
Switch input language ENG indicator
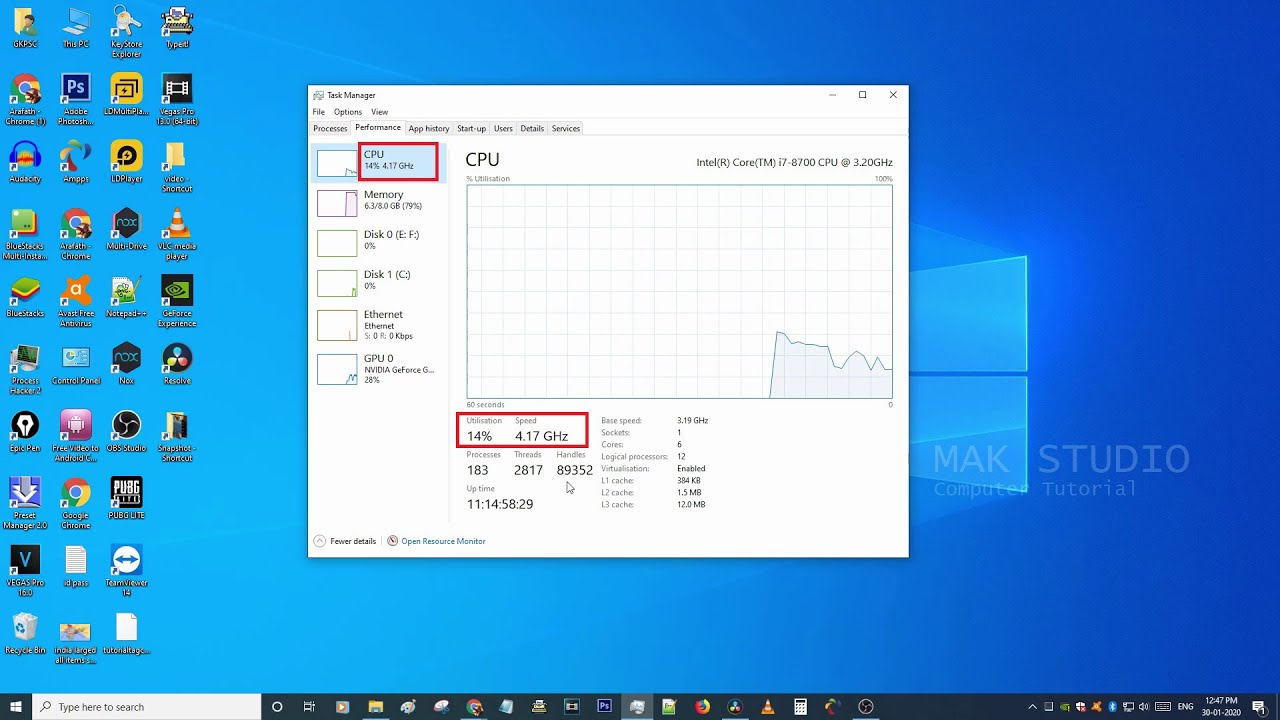coord(1186,707)
